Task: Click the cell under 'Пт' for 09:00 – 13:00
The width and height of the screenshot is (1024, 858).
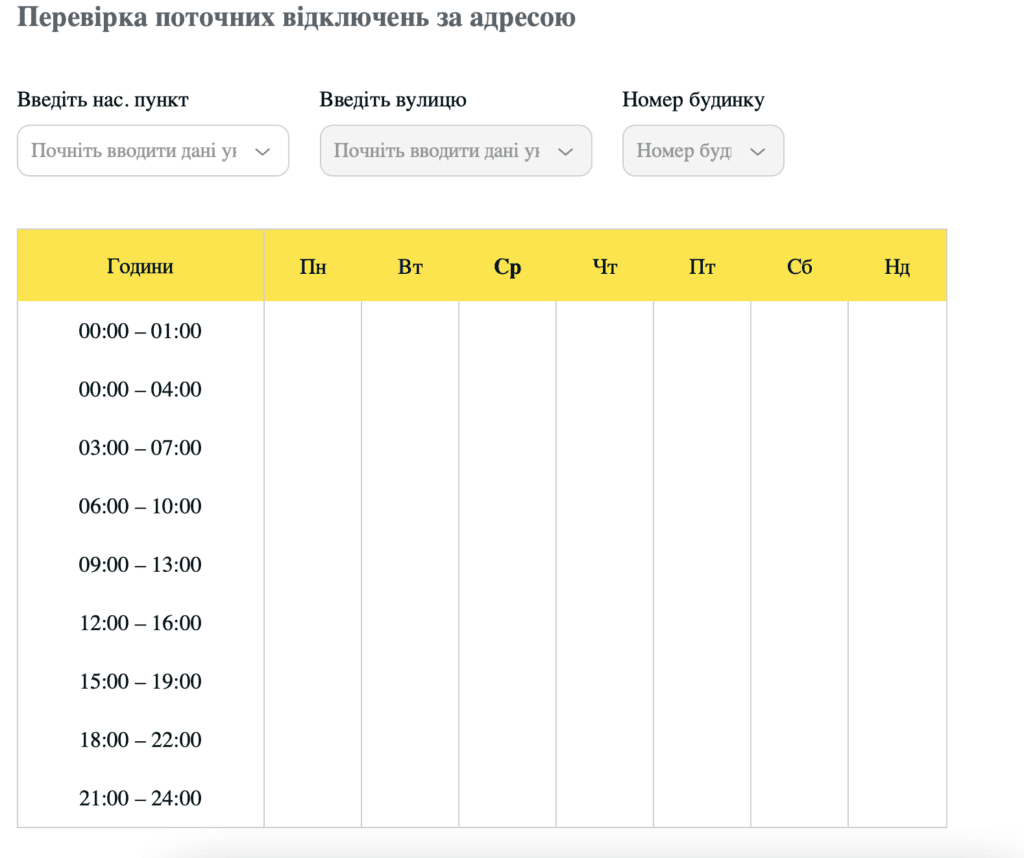Action: coord(702,565)
